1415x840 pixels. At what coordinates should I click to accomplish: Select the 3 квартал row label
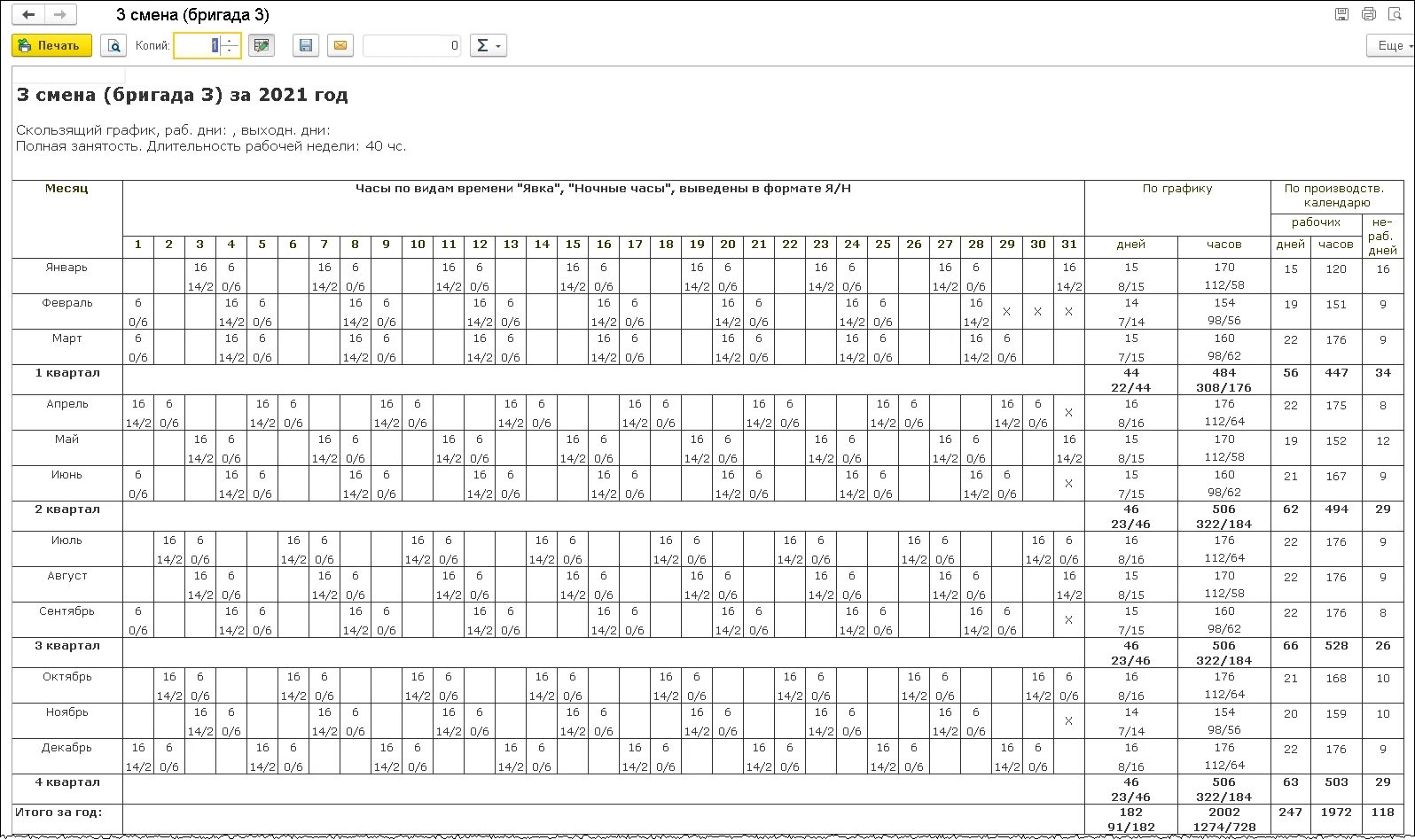coord(67,645)
